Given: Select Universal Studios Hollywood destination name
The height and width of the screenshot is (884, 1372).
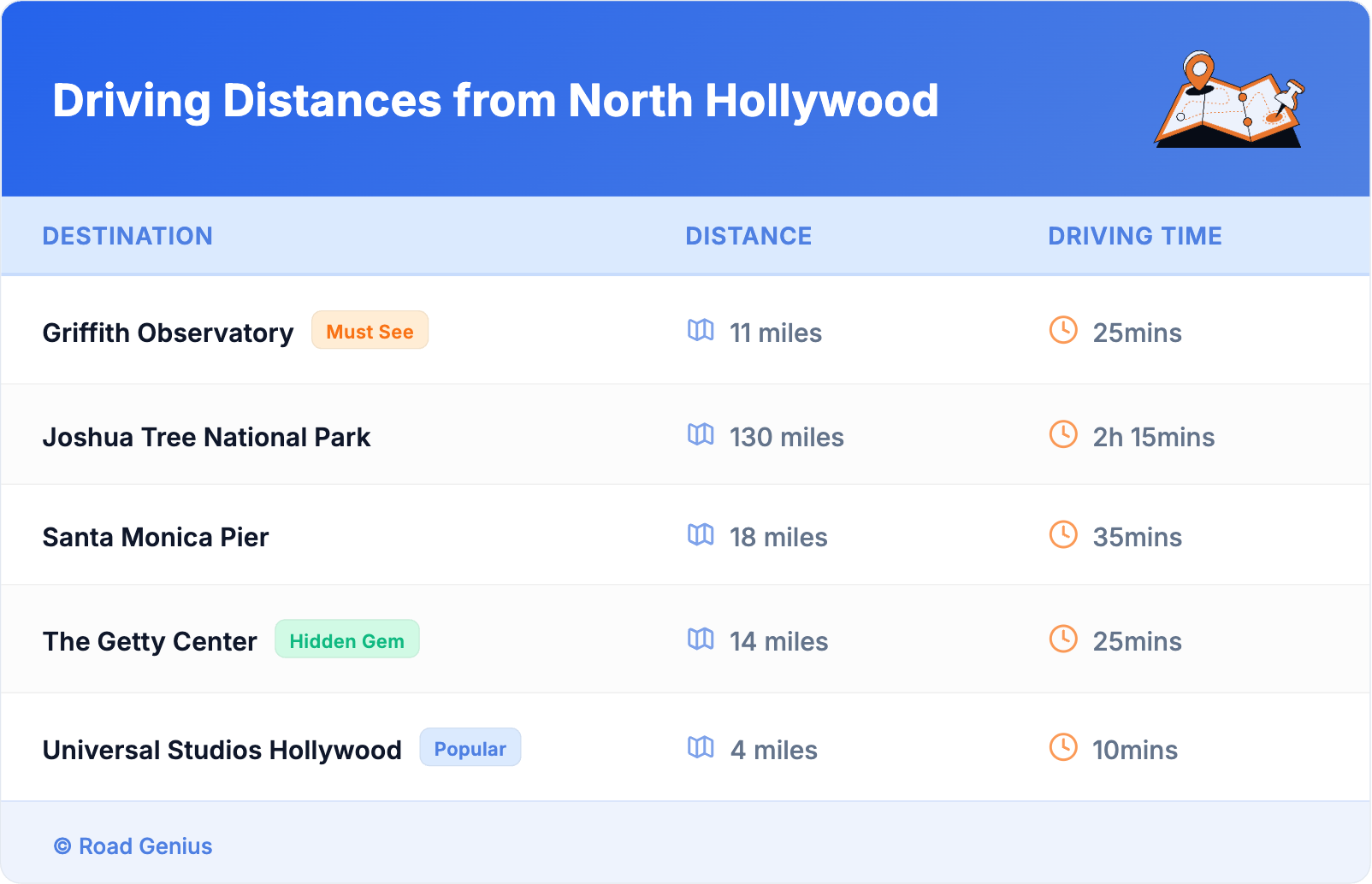Looking at the screenshot, I should click(x=222, y=750).
